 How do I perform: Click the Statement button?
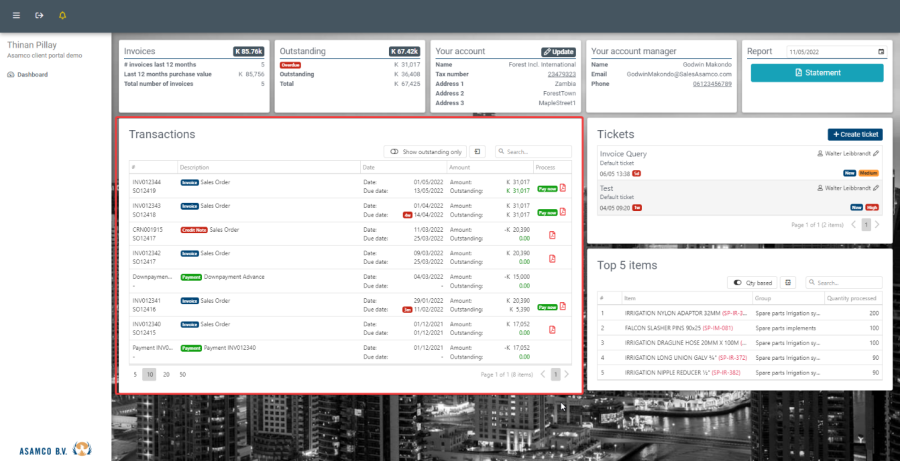[x=817, y=73]
